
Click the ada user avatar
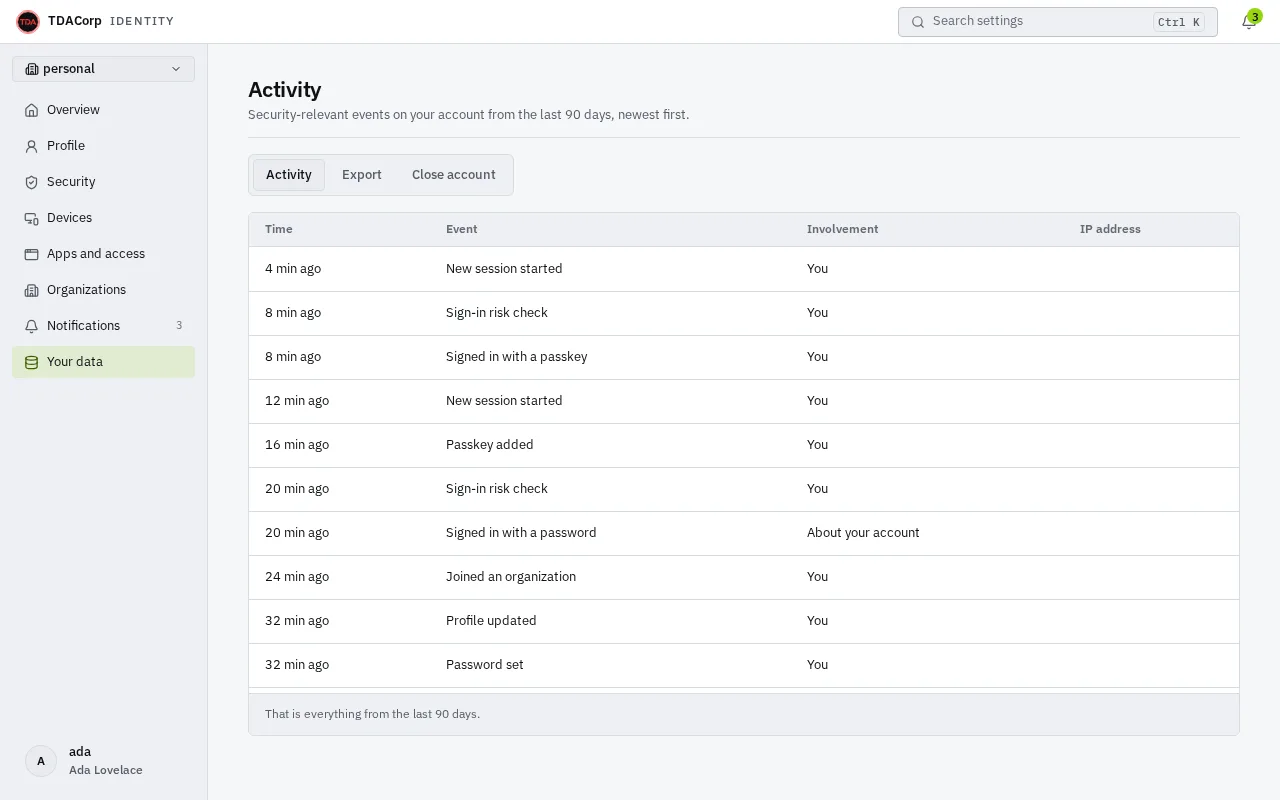point(41,761)
